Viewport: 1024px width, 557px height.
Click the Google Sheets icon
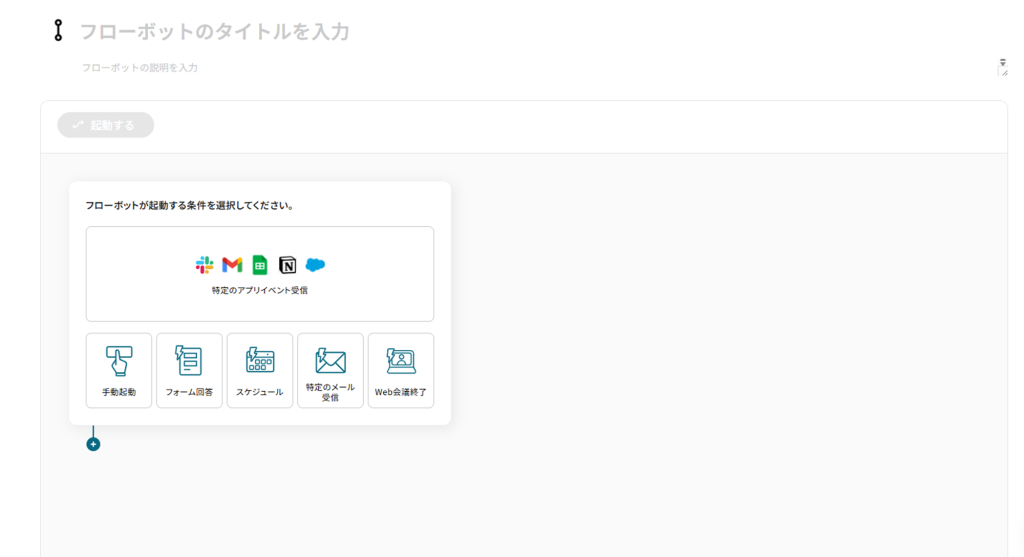(x=260, y=265)
